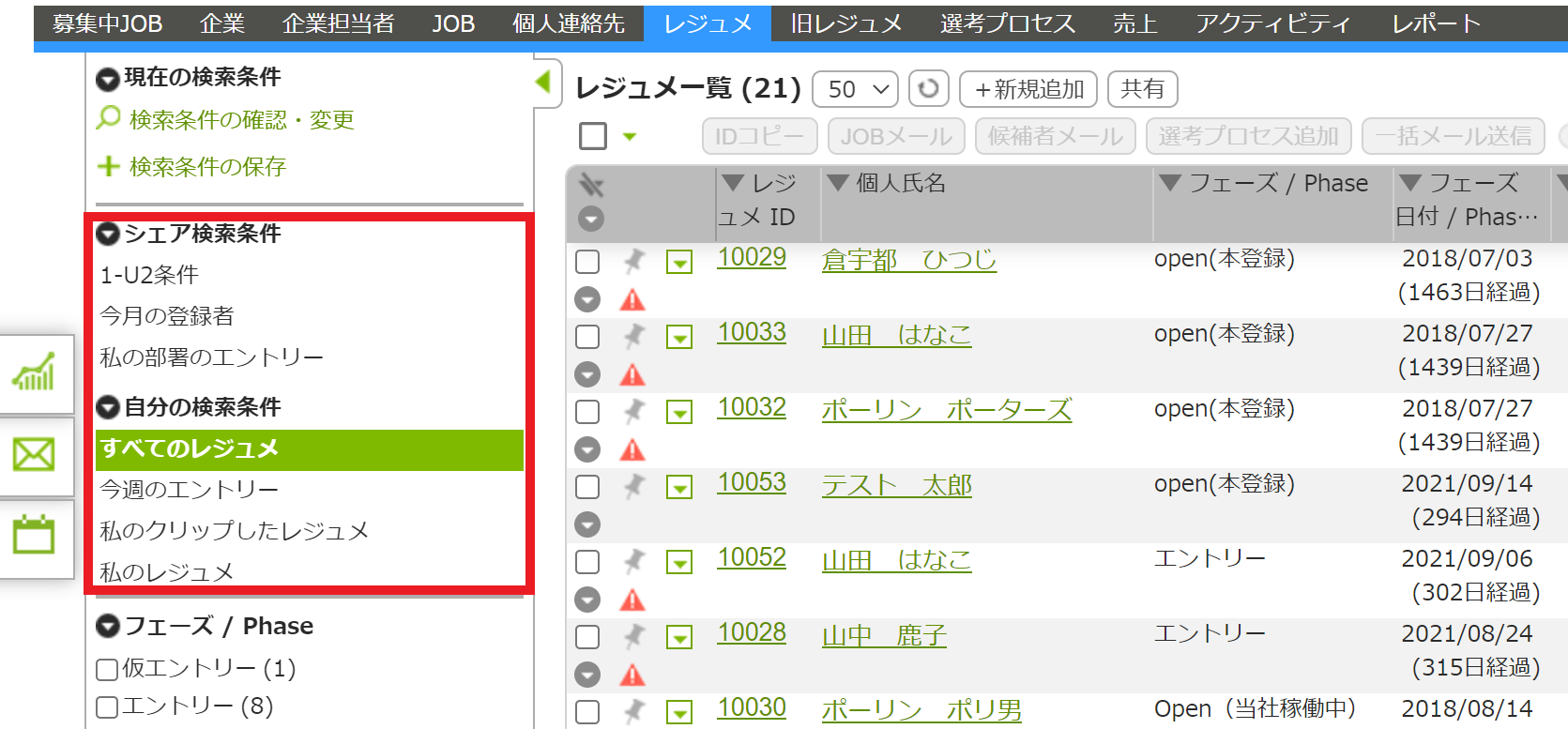1568x729 pixels.
Task: Switch to the 募集中JOB tab
Action: pyautogui.click(x=107, y=23)
